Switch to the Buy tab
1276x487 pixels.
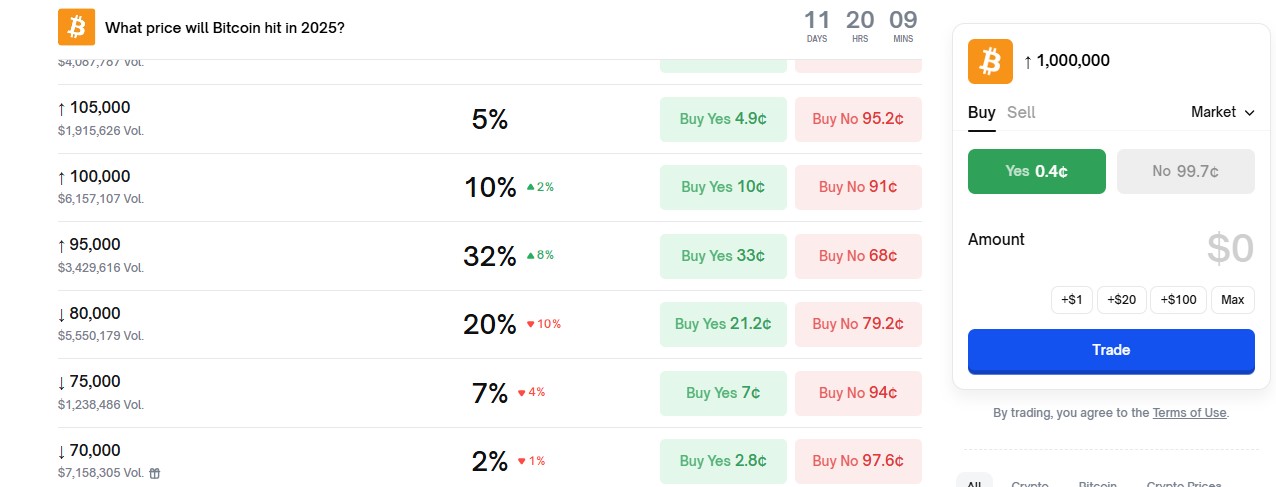coord(981,113)
